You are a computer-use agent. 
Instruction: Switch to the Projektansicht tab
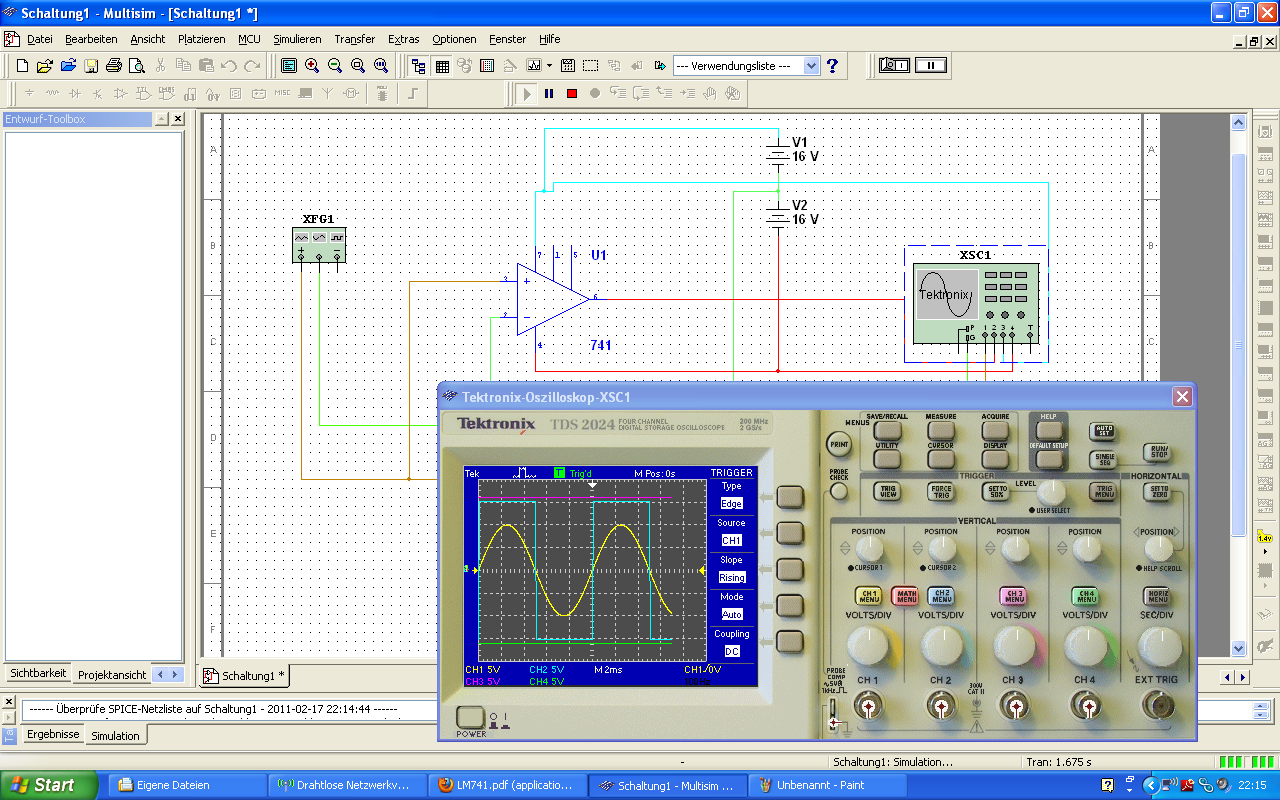pos(112,675)
